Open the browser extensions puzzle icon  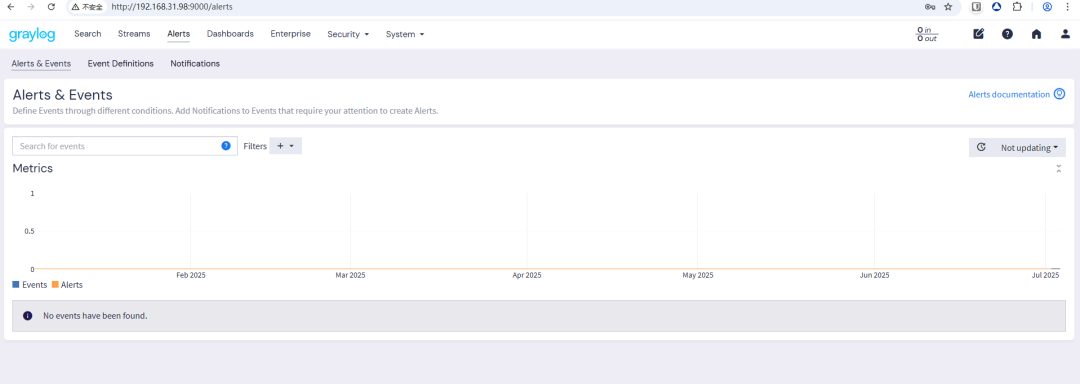pos(1017,7)
